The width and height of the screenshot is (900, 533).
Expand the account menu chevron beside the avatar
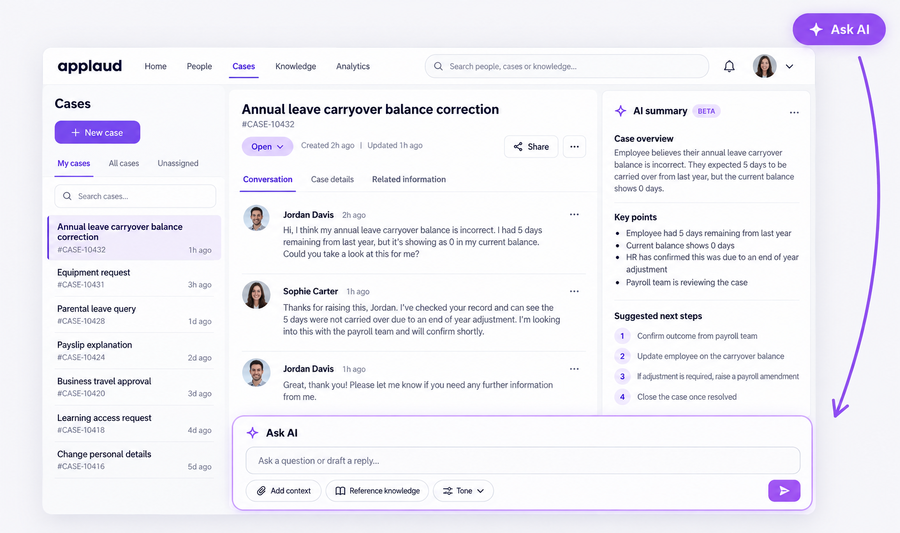click(790, 67)
